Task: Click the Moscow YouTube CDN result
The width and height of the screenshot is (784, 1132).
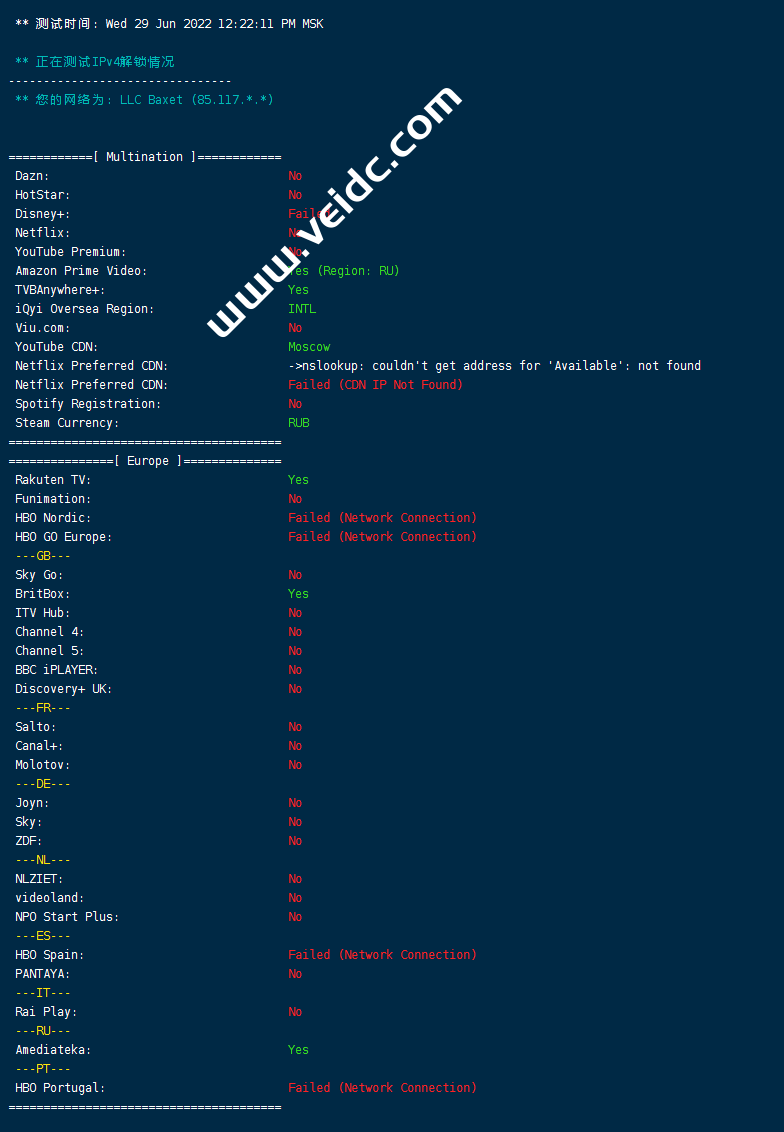Action: tap(309, 347)
